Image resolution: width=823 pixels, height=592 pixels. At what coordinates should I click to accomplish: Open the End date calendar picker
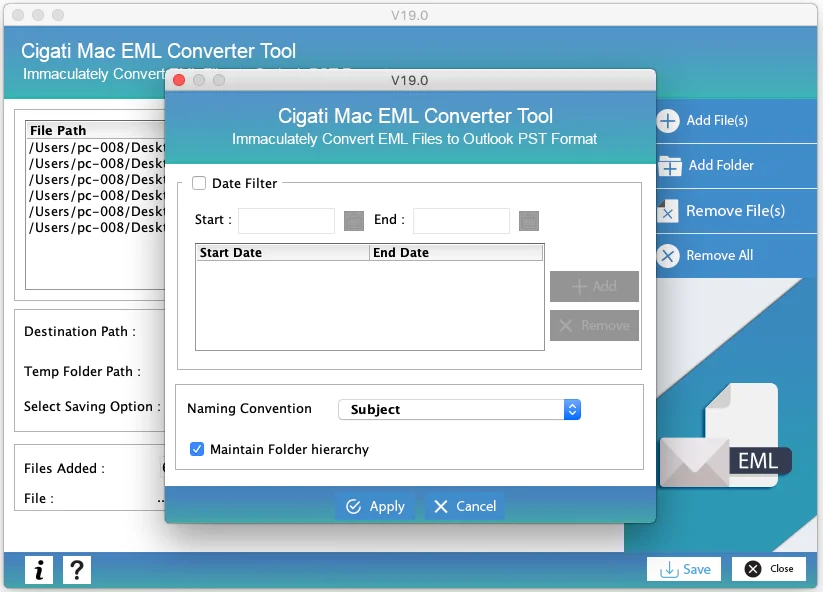(x=529, y=221)
